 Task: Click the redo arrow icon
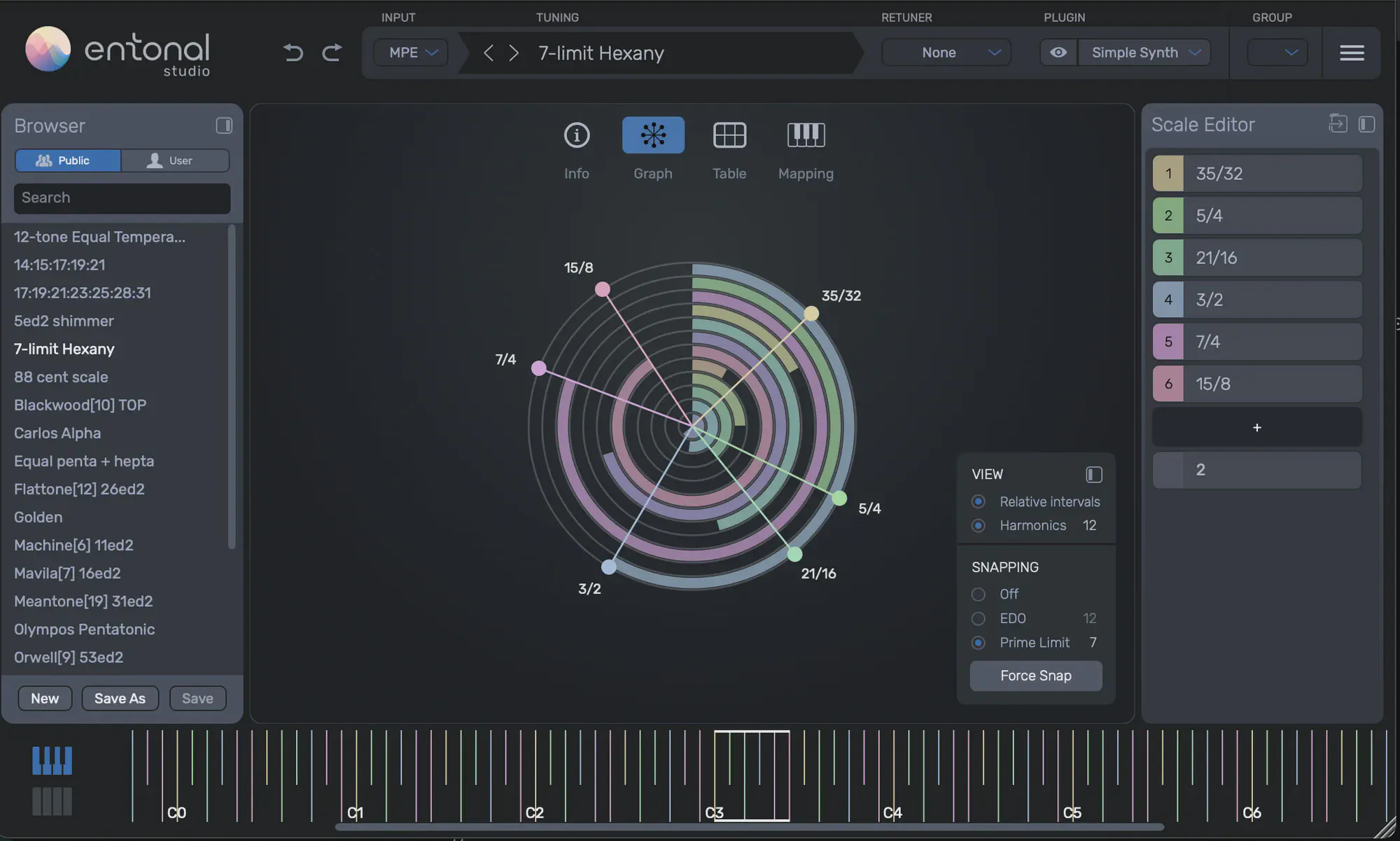point(332,53)
